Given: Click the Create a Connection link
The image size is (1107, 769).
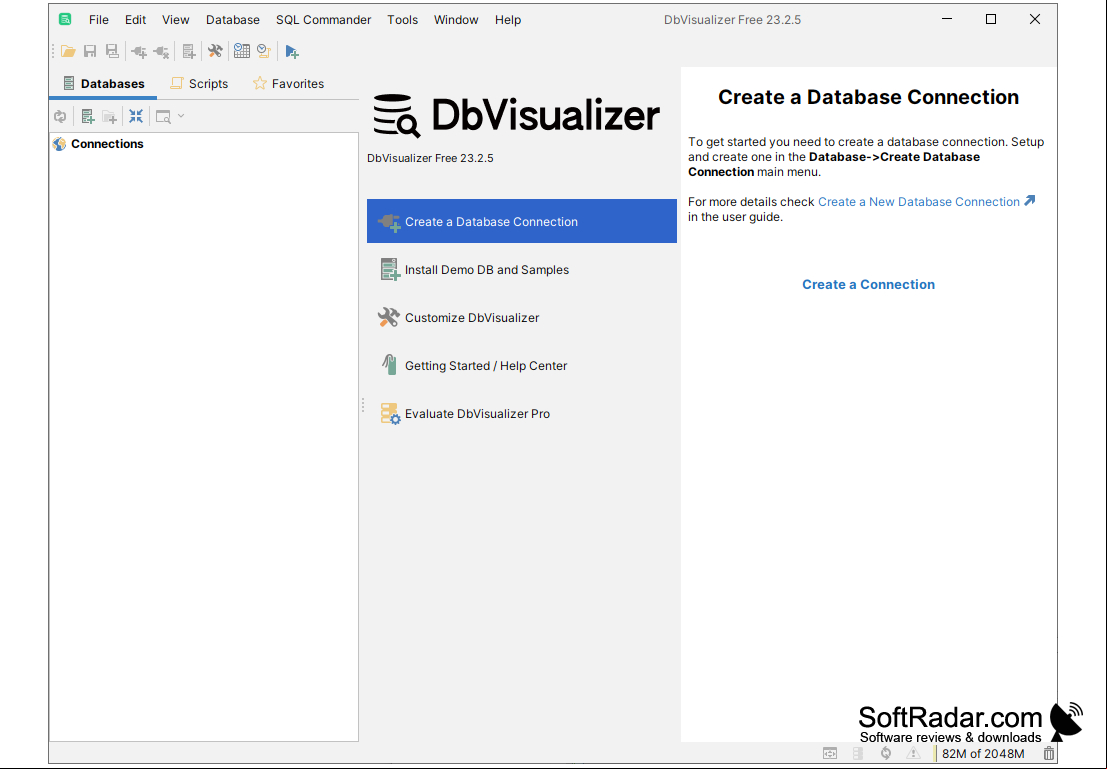Looking at the screenshot, I should point(868,285).
